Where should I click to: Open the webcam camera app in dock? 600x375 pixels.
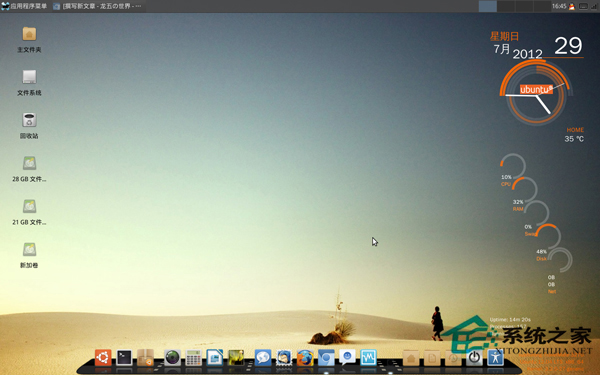coord(172,358)
